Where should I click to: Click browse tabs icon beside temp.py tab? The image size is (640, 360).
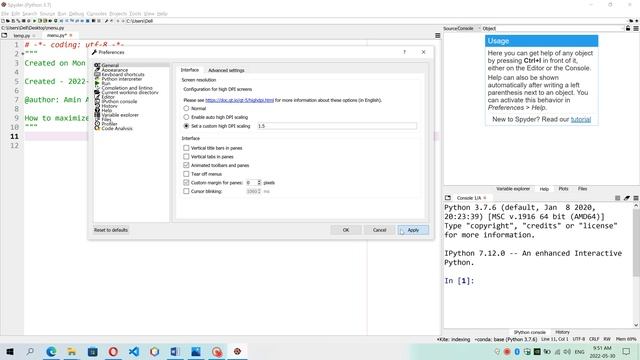[x=4, y=36]
